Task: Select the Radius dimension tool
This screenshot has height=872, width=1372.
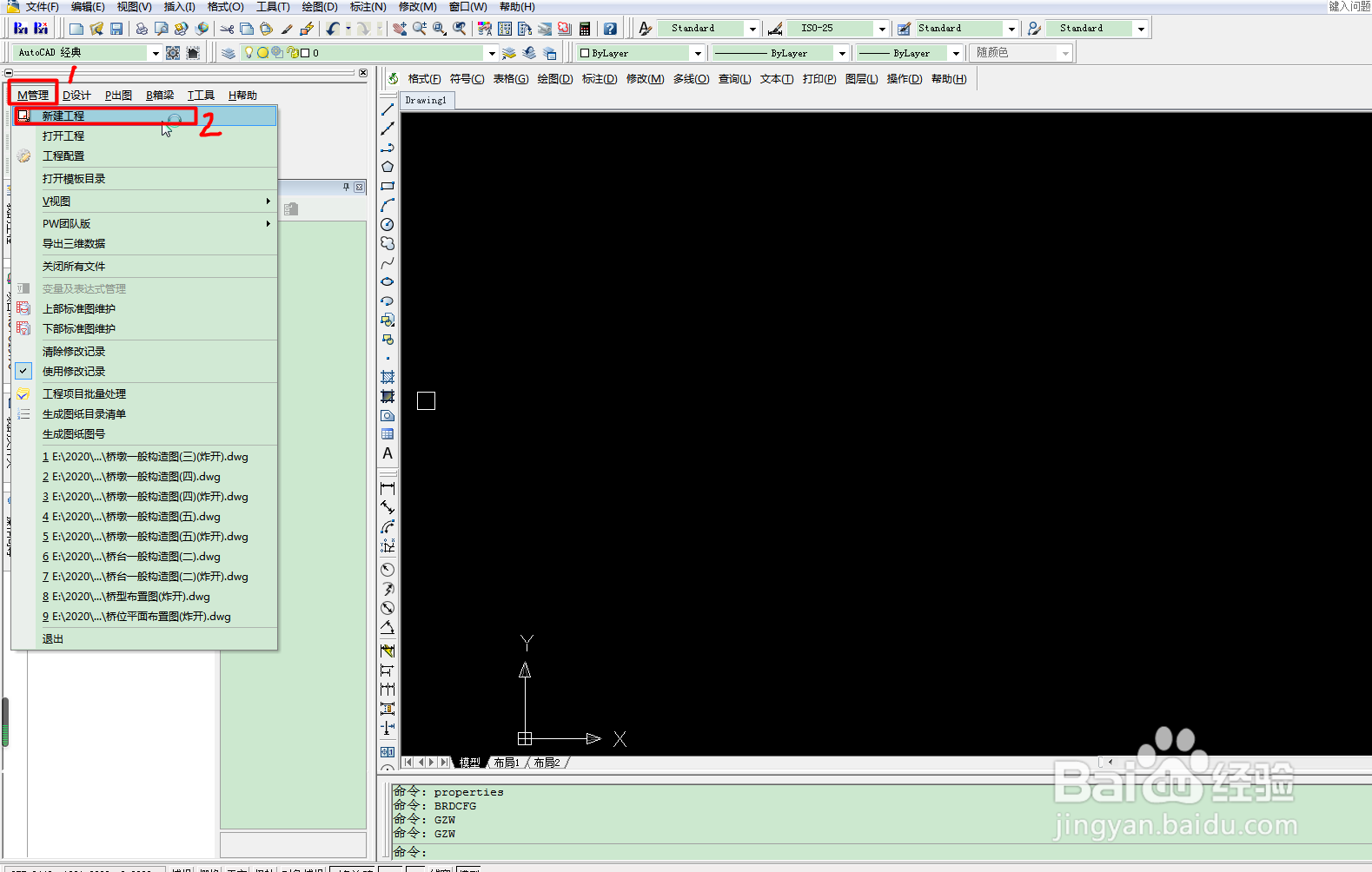Action: click(388, 570)
